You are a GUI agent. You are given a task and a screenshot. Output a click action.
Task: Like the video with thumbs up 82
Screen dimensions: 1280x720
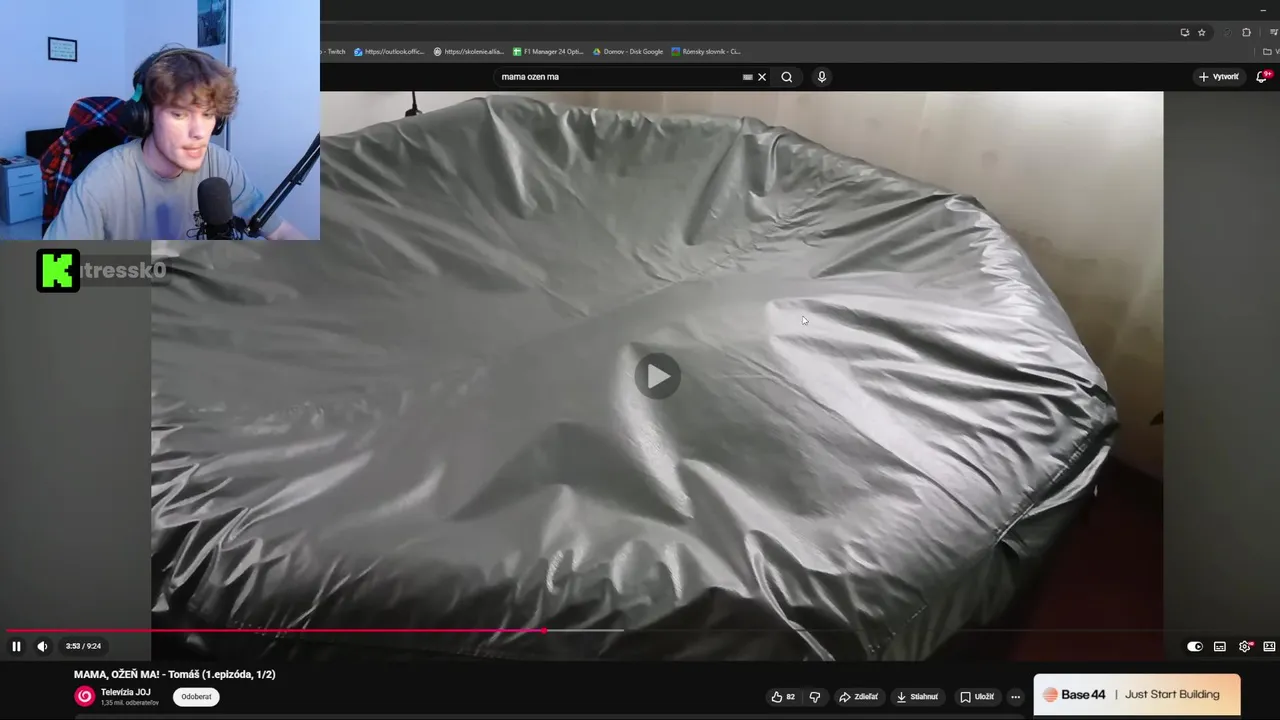[782, 697]
